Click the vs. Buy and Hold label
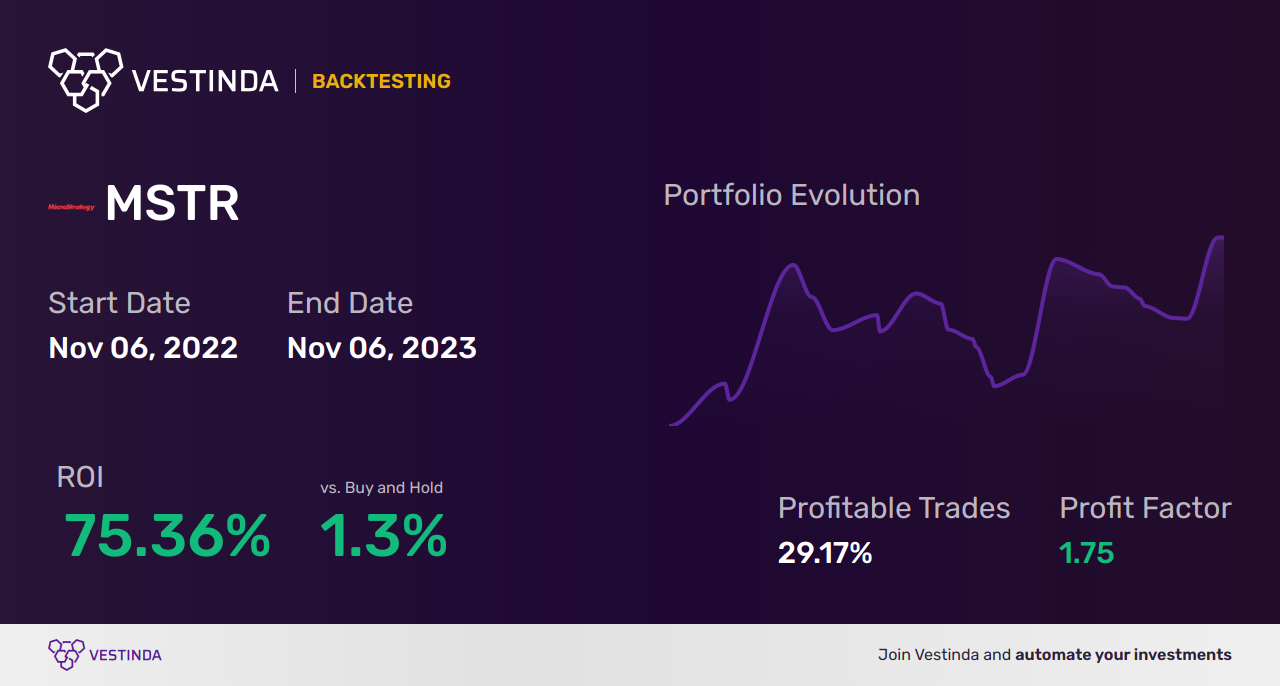Screen dimensions: 1280x686 [381, 488]
